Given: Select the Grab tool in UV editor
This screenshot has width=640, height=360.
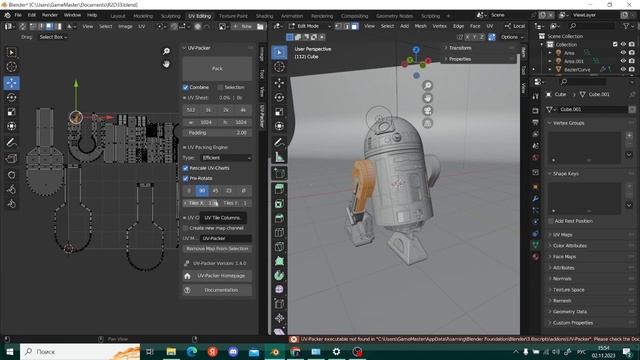Looking at the screenshot, I should [11, 175].
